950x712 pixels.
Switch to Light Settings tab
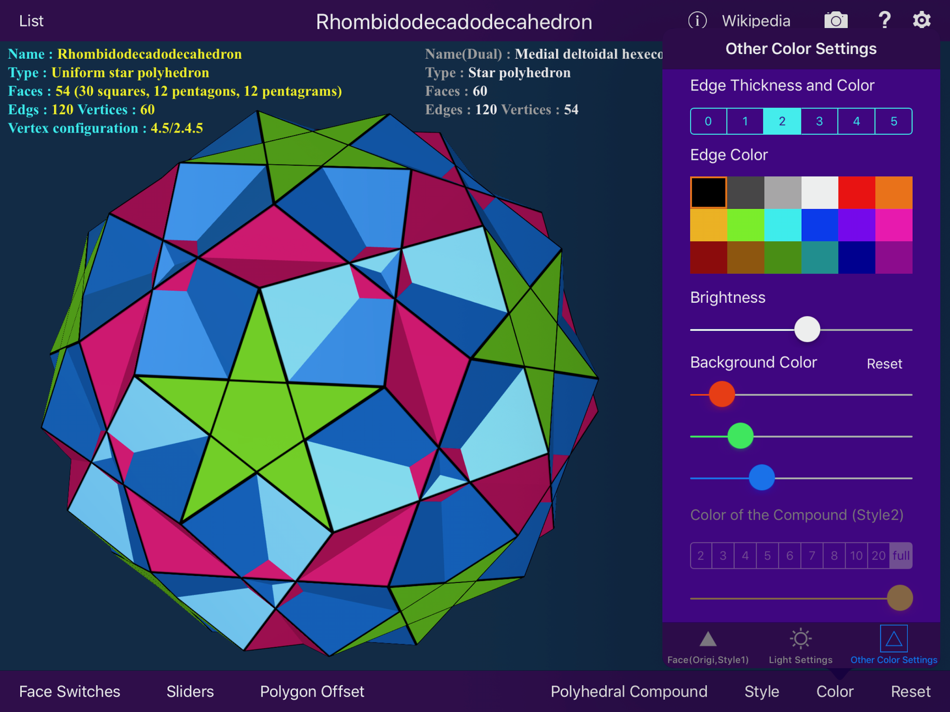click(x=800, y=647)
